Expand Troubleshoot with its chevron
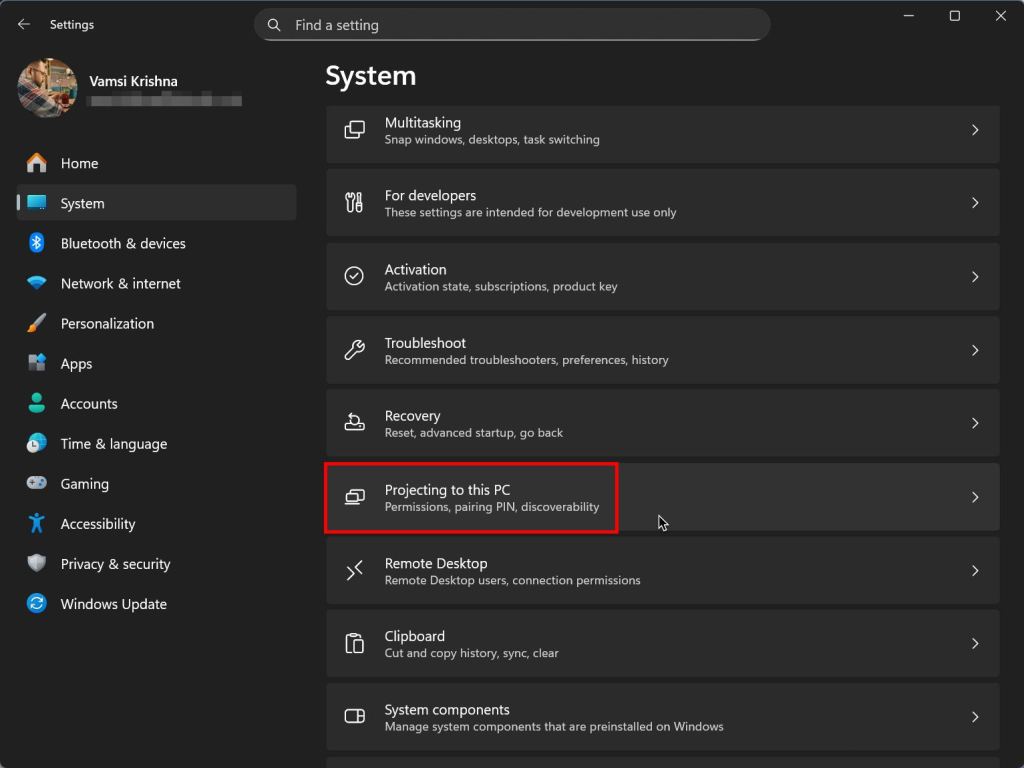 pyautogui.click(x=975, y=351)
